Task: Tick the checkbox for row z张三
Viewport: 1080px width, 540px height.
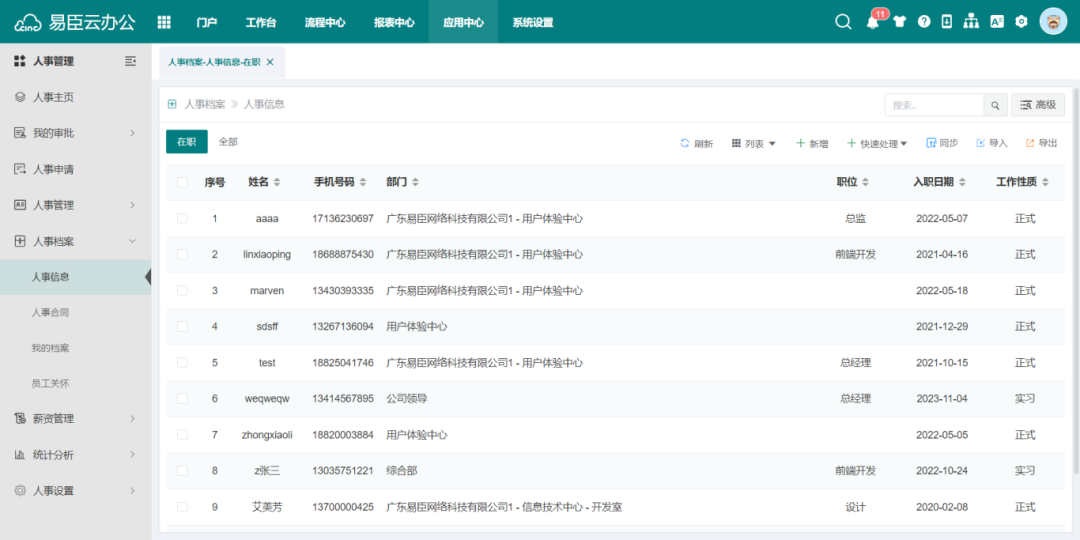Action: (182, 471)
